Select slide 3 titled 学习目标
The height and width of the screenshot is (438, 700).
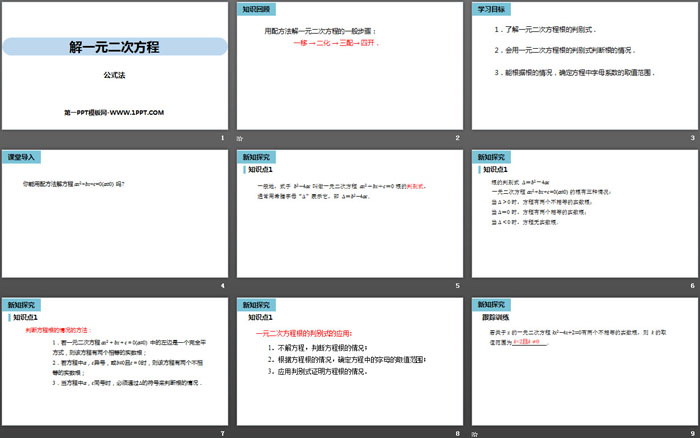(582, 66)
